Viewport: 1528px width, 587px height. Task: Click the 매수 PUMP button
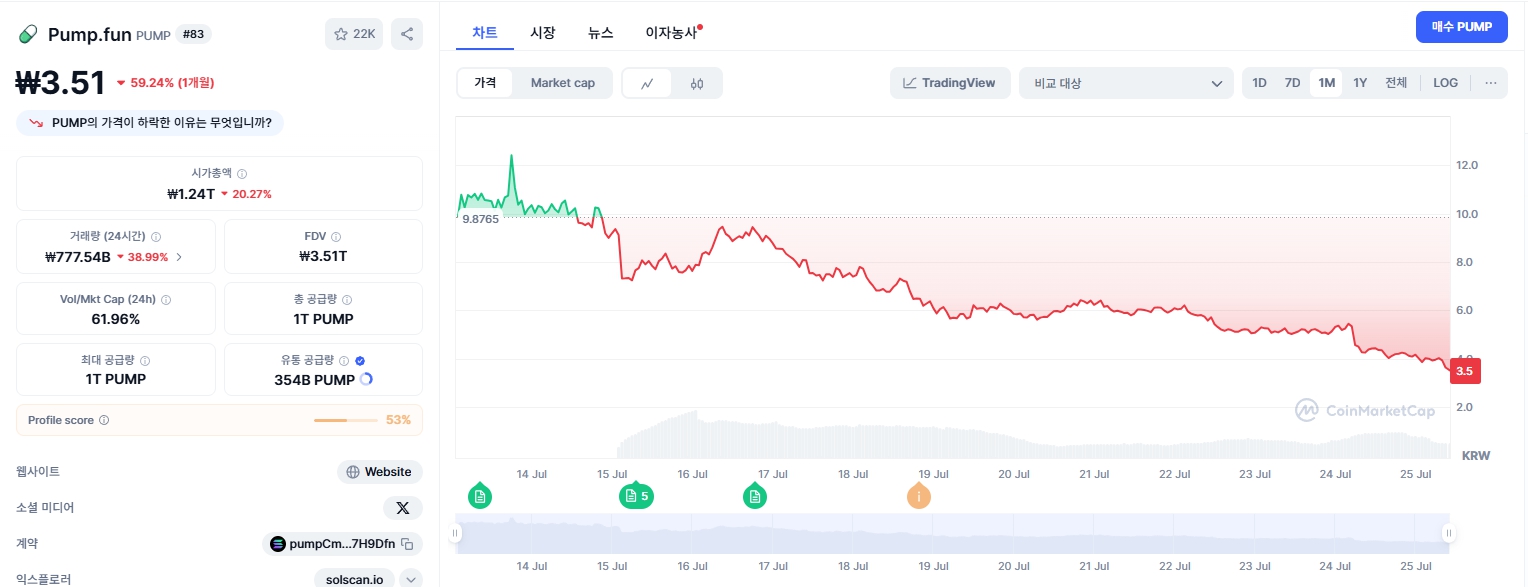(1461, 27)
